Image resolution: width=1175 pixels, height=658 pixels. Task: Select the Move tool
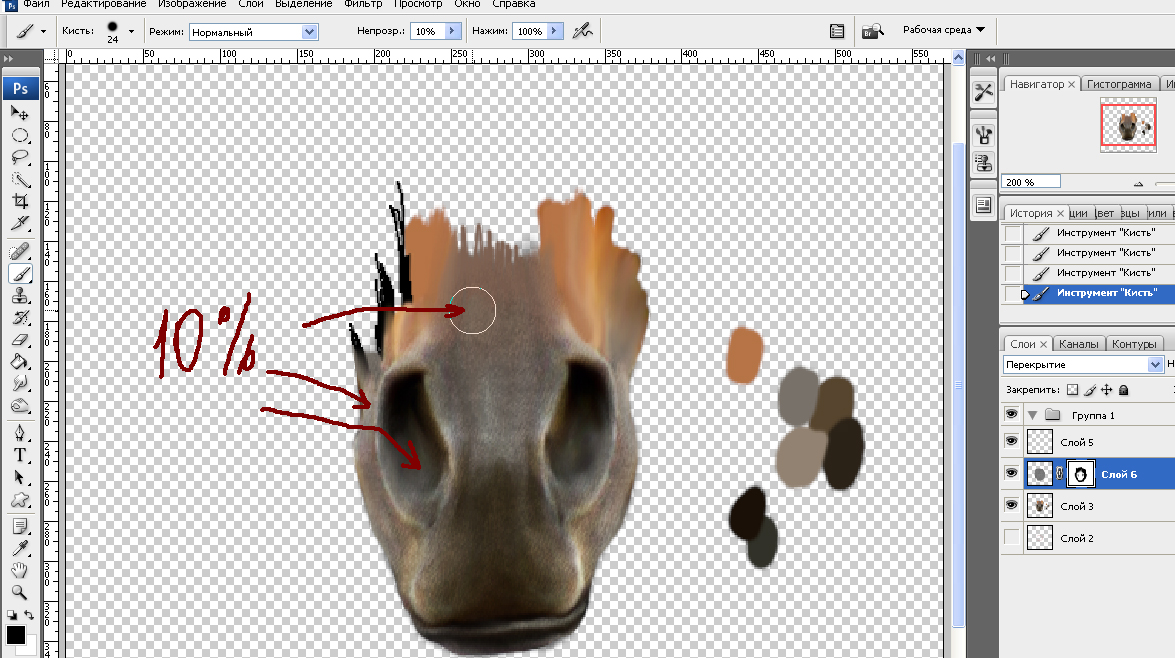(20, 113)
